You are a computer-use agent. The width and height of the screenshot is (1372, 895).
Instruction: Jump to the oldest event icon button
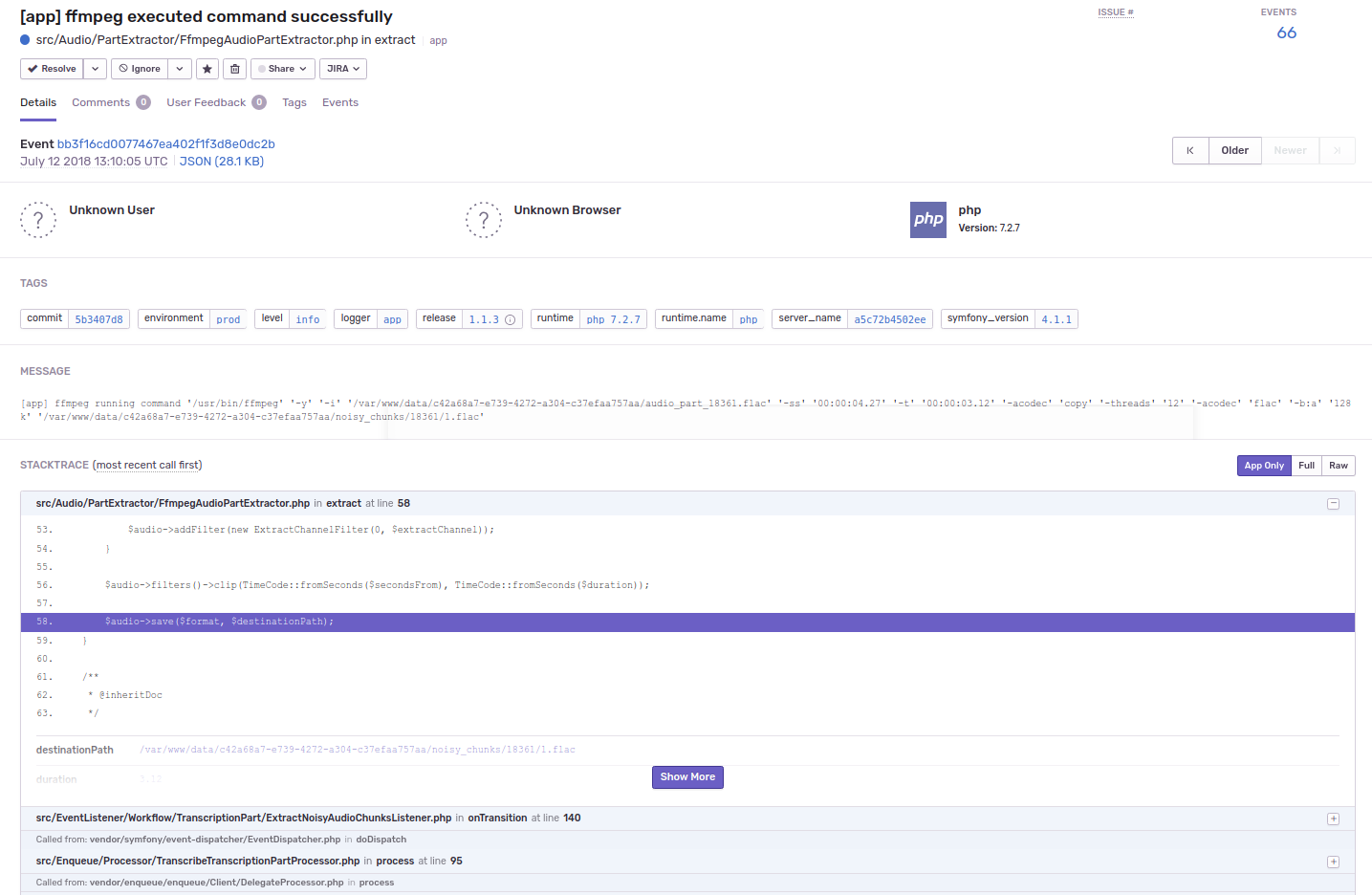click(x=1190, y=150)
